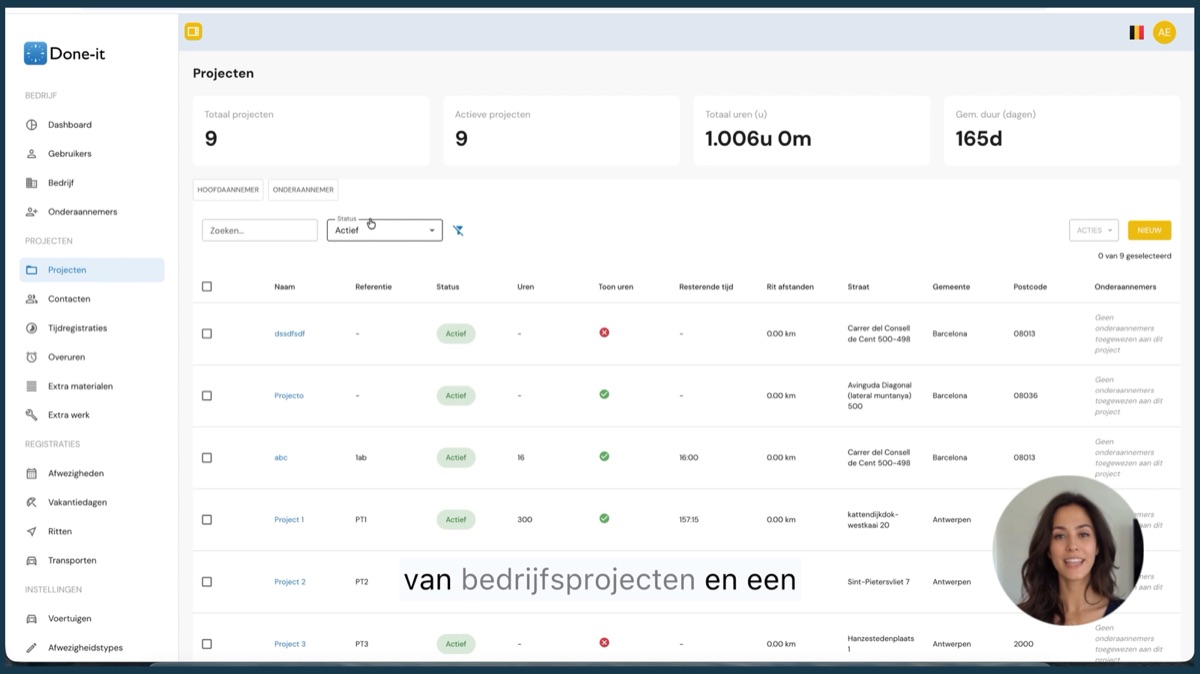1200x674 pixels.
Task: Select the Hoofdaannemer tab
Action: pyautogui.click(x=229, y=190)
